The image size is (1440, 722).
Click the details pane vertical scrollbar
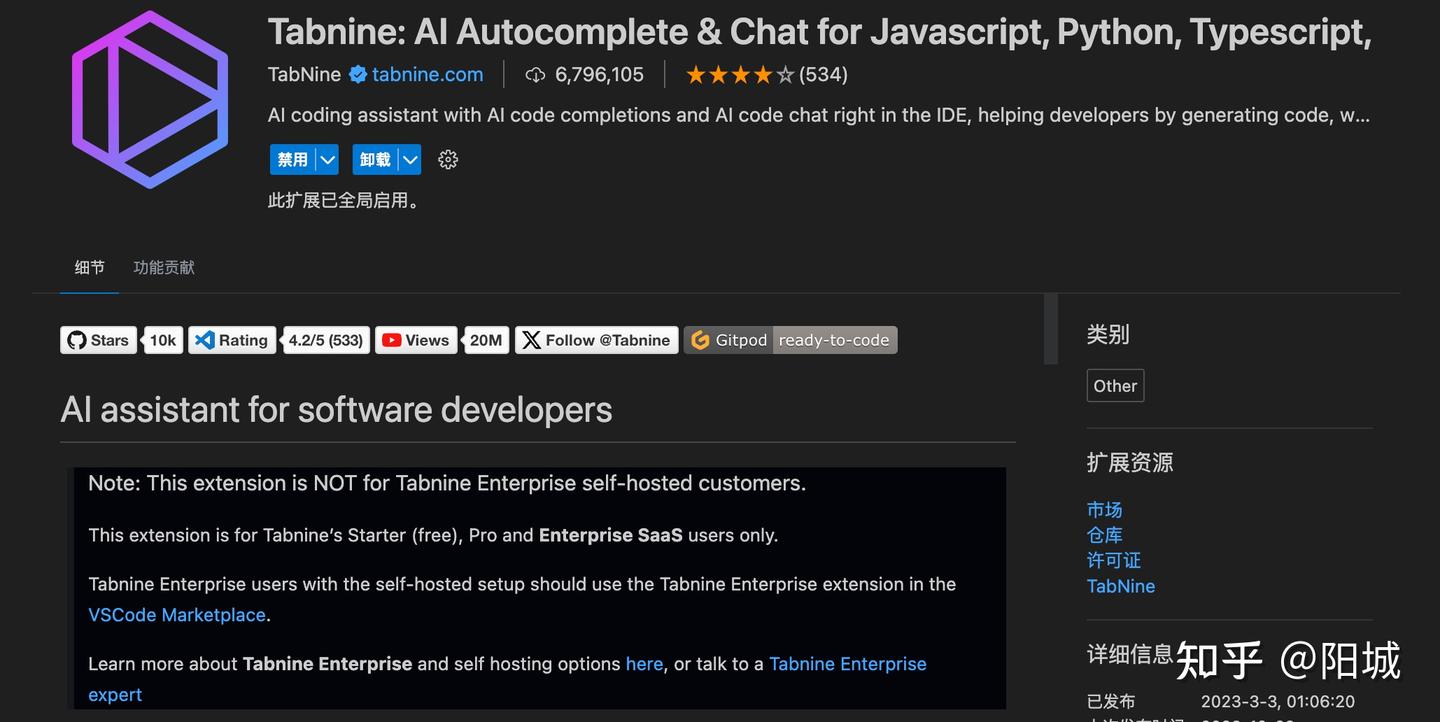coord(1050,330)
